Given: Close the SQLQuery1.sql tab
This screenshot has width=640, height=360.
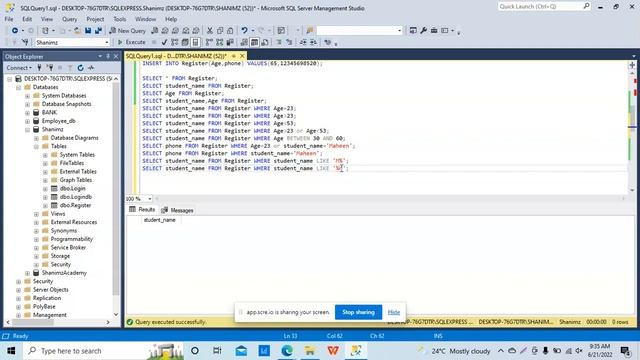Looking at the screenshot, I should pyautogui.click(x=242, y=56).
